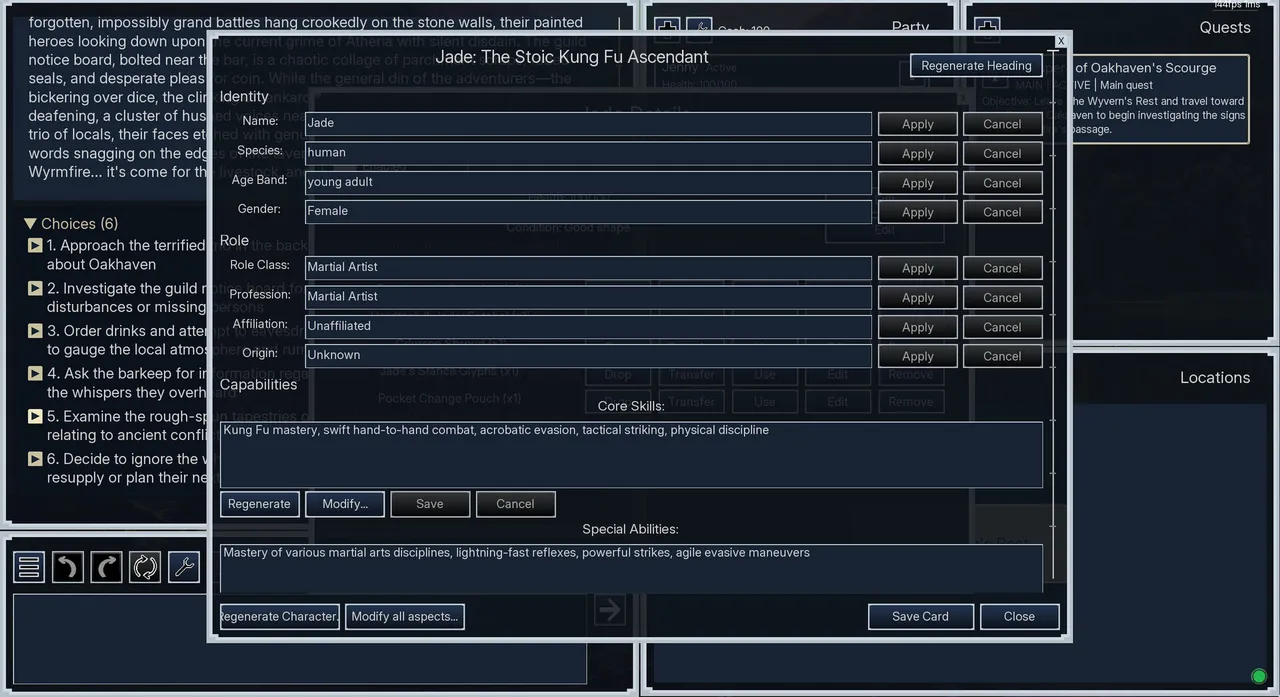Screen dimensions: 1280x697
Task: Click the play icon beside choice 2
Action: click(35, 288)
